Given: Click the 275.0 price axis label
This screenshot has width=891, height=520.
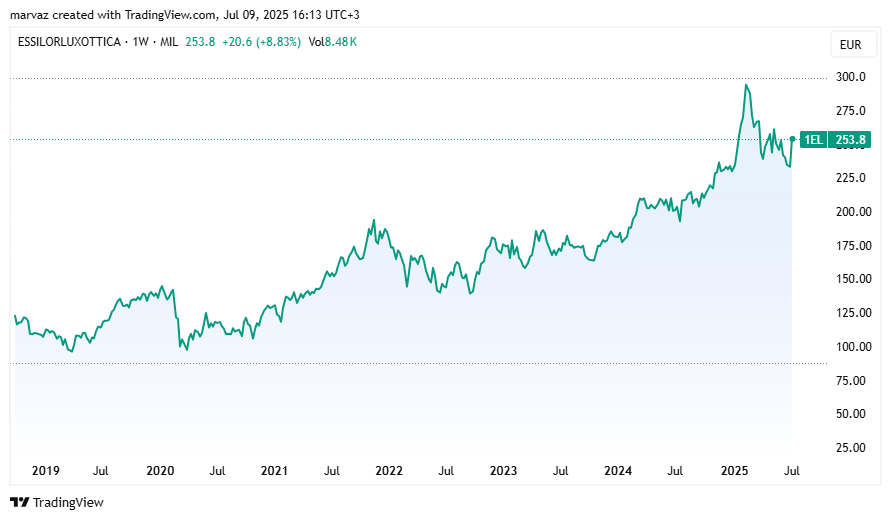Looking at the screenshot, I should (850, 111).
